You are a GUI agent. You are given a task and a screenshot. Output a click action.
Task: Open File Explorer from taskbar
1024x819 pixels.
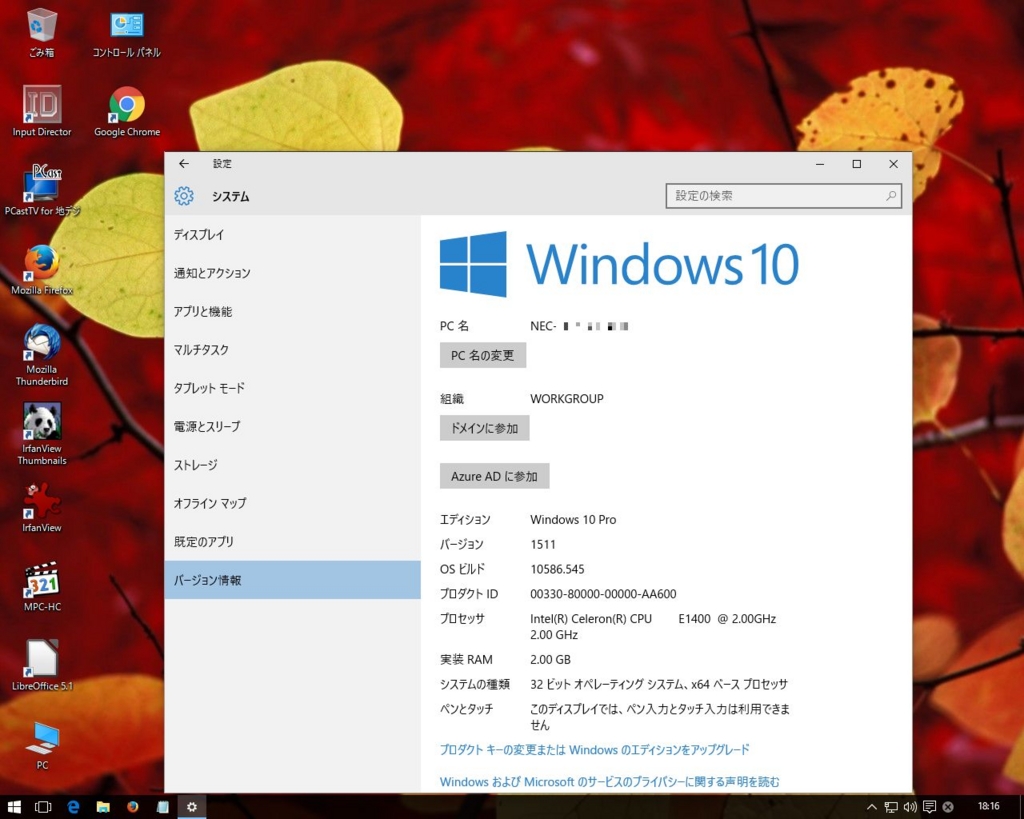[103, 807]
